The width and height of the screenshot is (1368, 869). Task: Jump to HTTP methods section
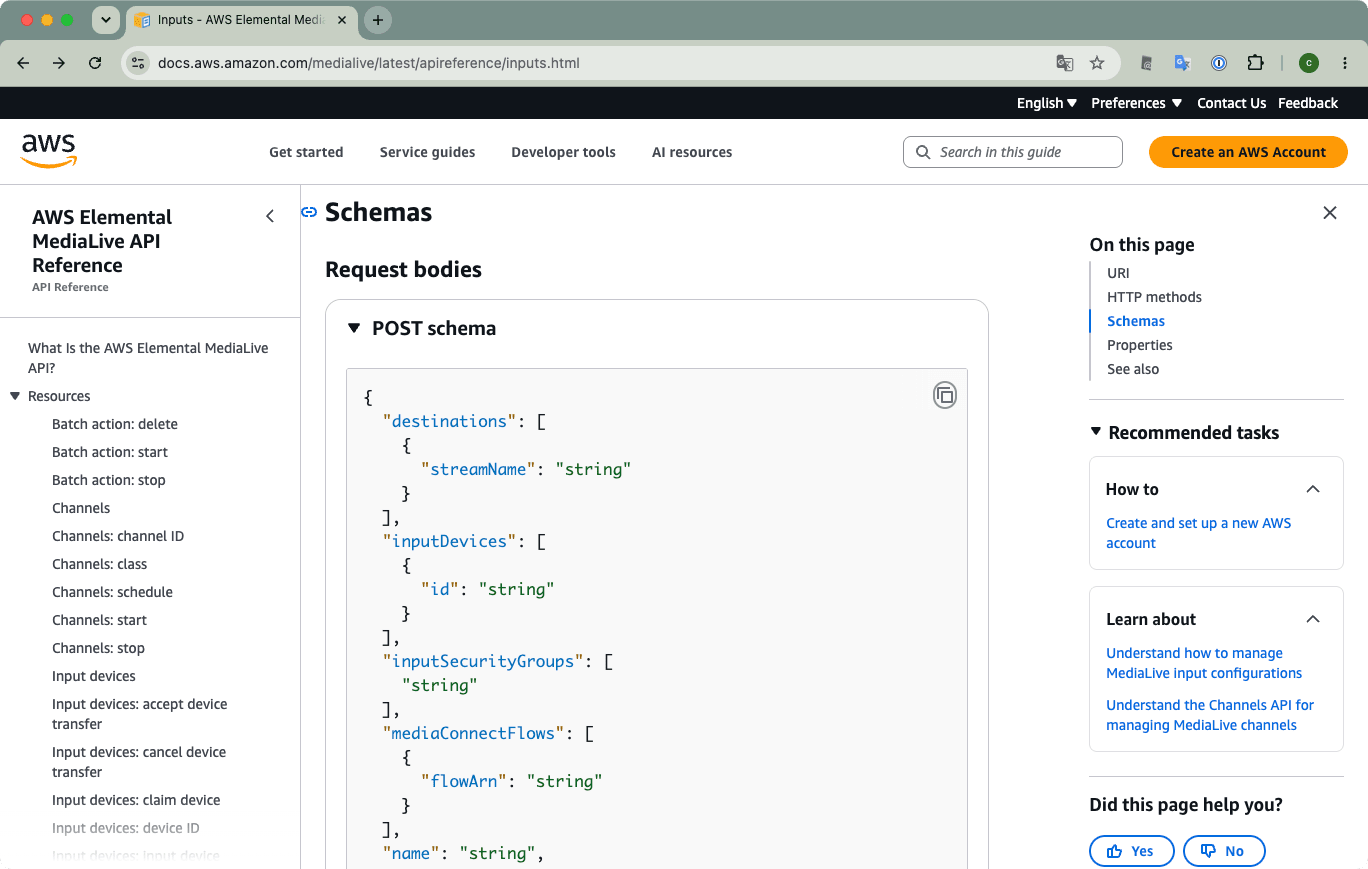coord(1154,297)
